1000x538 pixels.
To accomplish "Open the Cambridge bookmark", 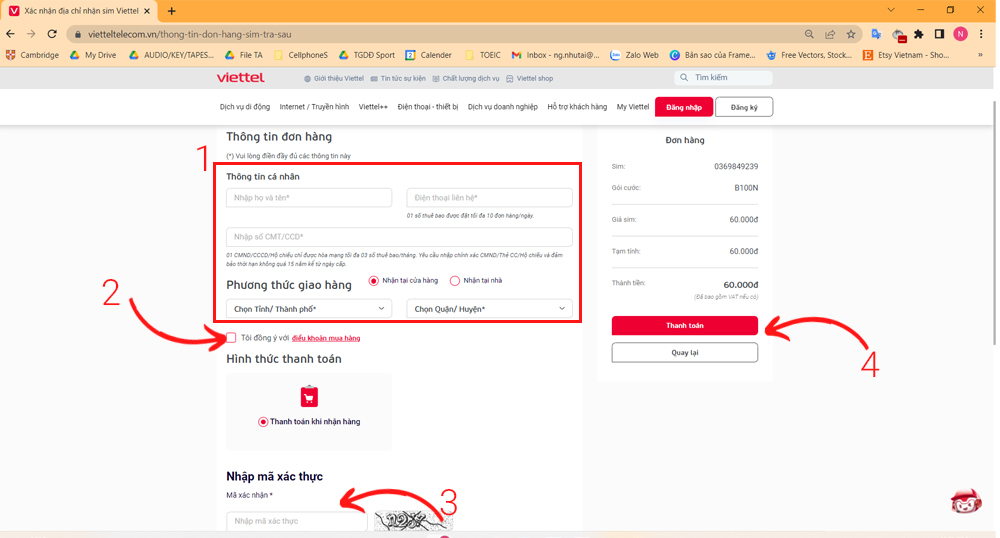I will coord(33,55).
